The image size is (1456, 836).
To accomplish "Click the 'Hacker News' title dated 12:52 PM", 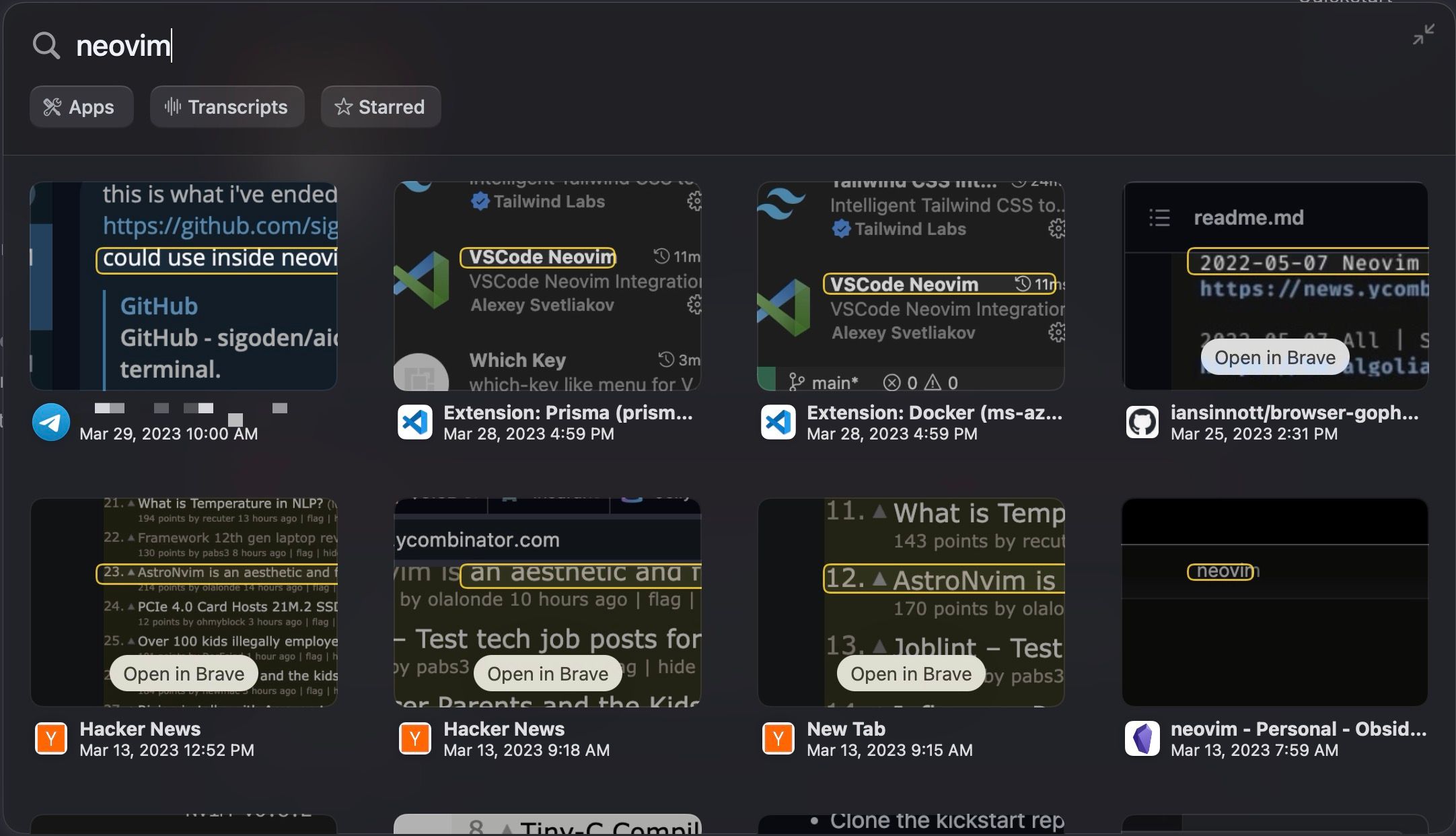I will click(x=140, y=729).
